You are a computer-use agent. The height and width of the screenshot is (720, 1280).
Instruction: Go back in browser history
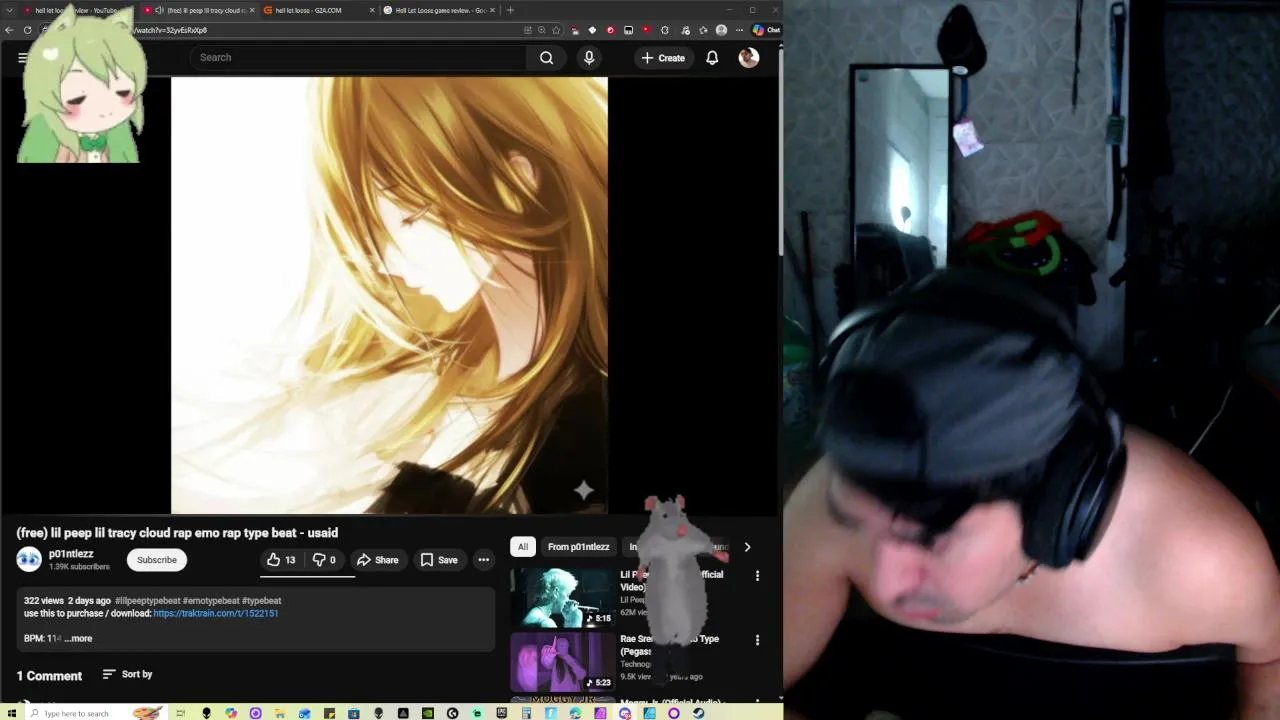click(x=9, y=30)
